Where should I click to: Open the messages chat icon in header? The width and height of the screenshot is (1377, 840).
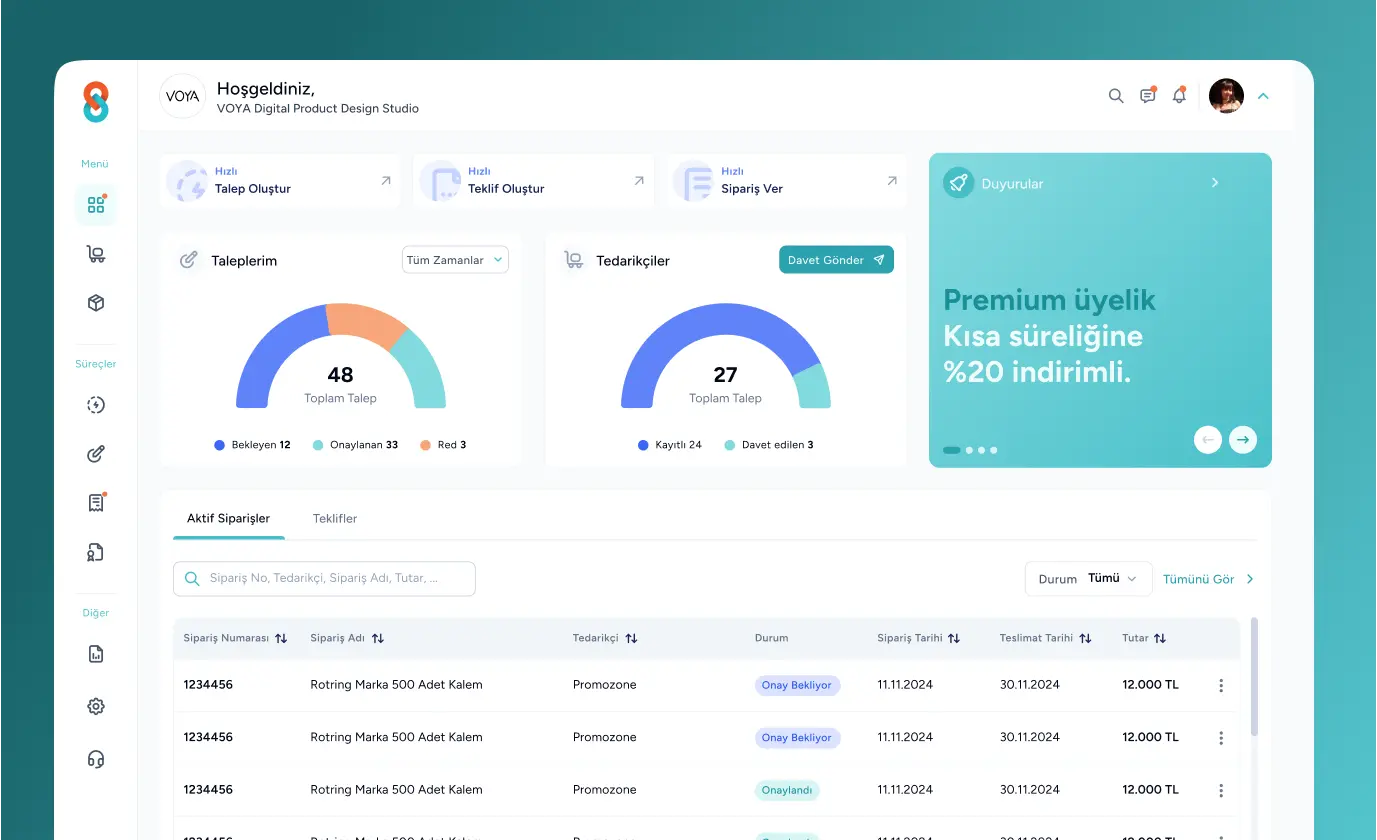coord(1147,96)
